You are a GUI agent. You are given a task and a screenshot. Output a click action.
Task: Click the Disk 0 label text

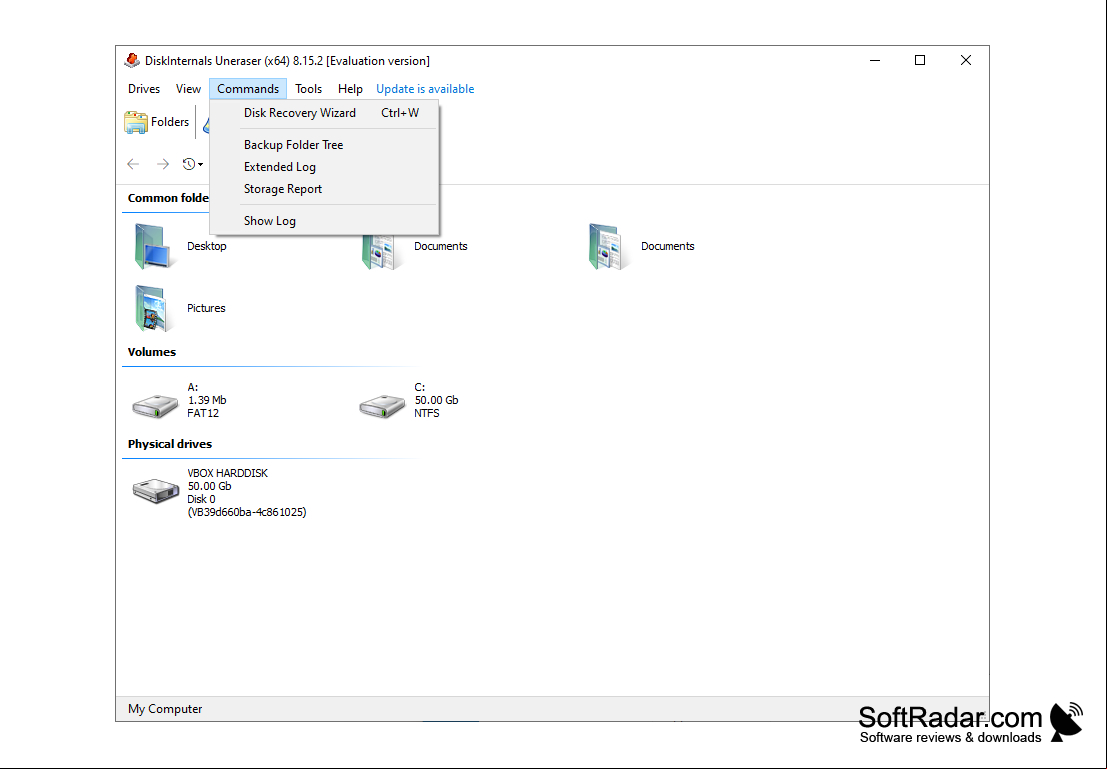[x=202, y=499]
